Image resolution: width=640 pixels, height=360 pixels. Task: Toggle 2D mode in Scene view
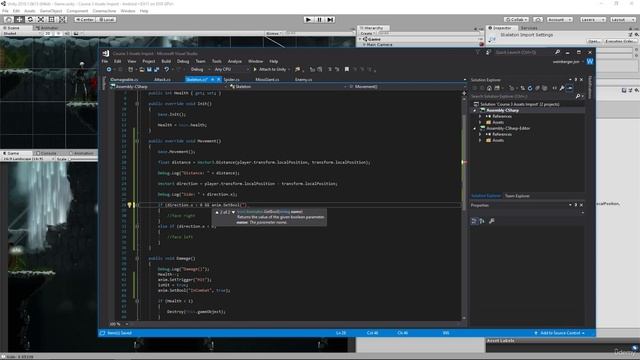(48, 33)
